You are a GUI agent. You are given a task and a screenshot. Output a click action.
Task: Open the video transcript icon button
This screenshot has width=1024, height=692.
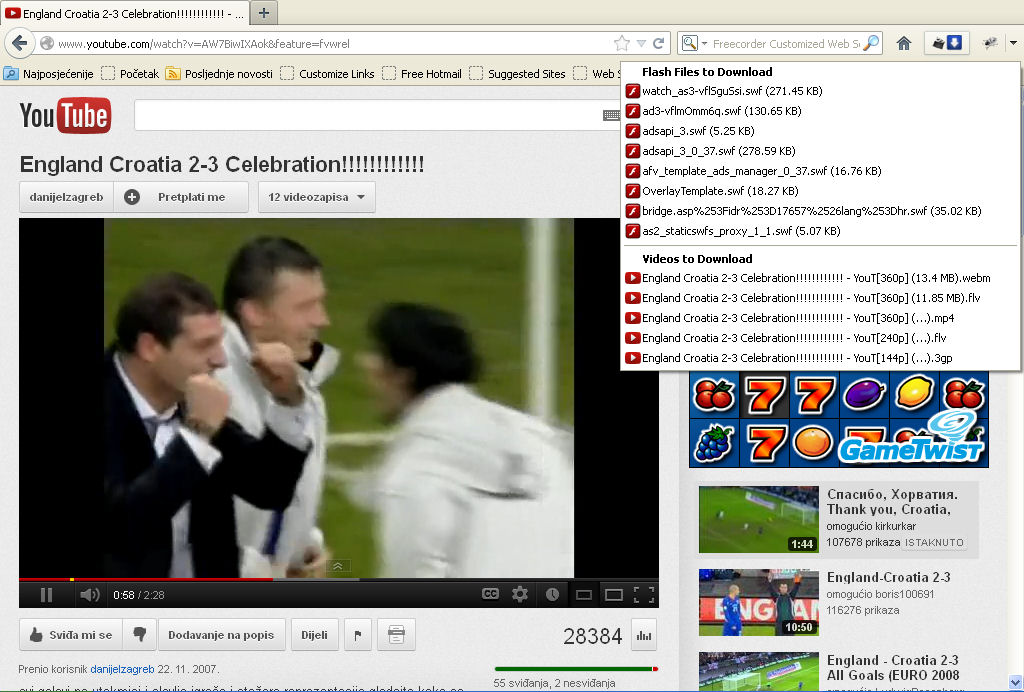point(396,635)
